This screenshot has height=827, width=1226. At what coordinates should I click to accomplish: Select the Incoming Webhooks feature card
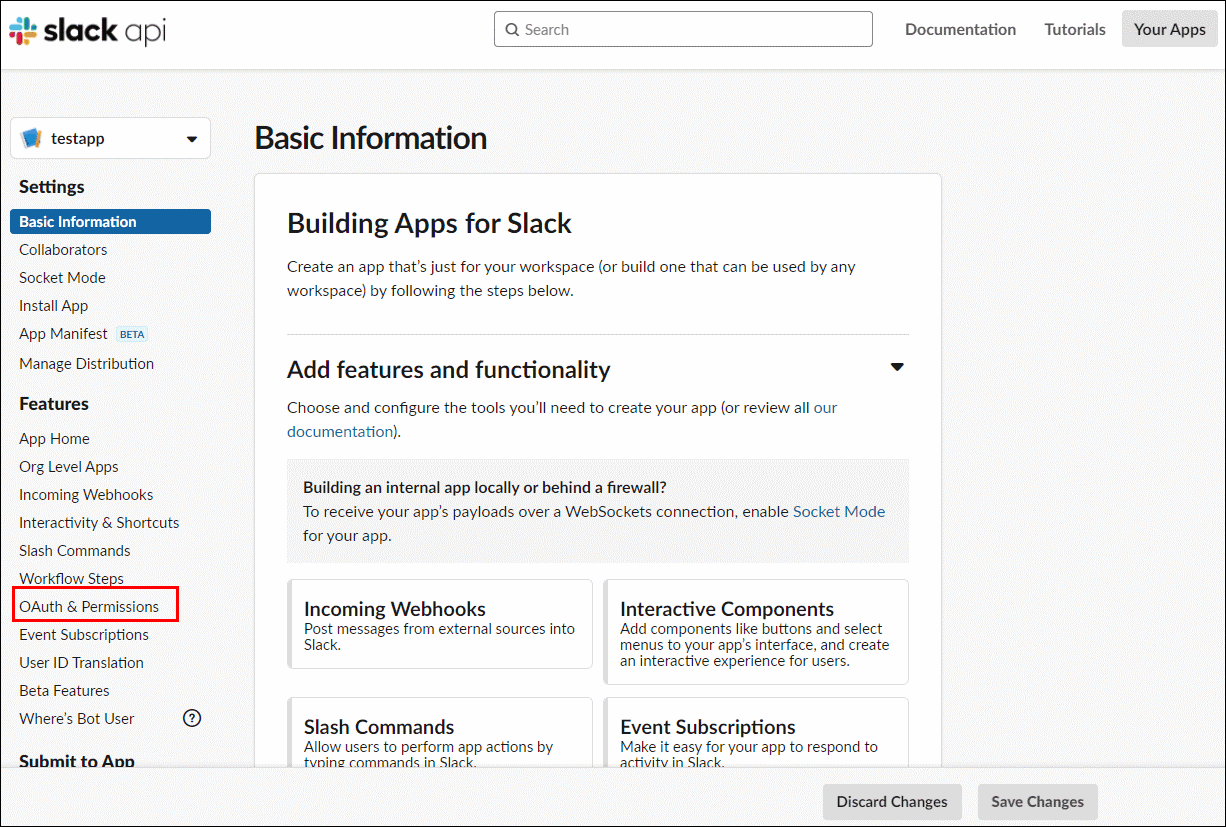(440, 624)
